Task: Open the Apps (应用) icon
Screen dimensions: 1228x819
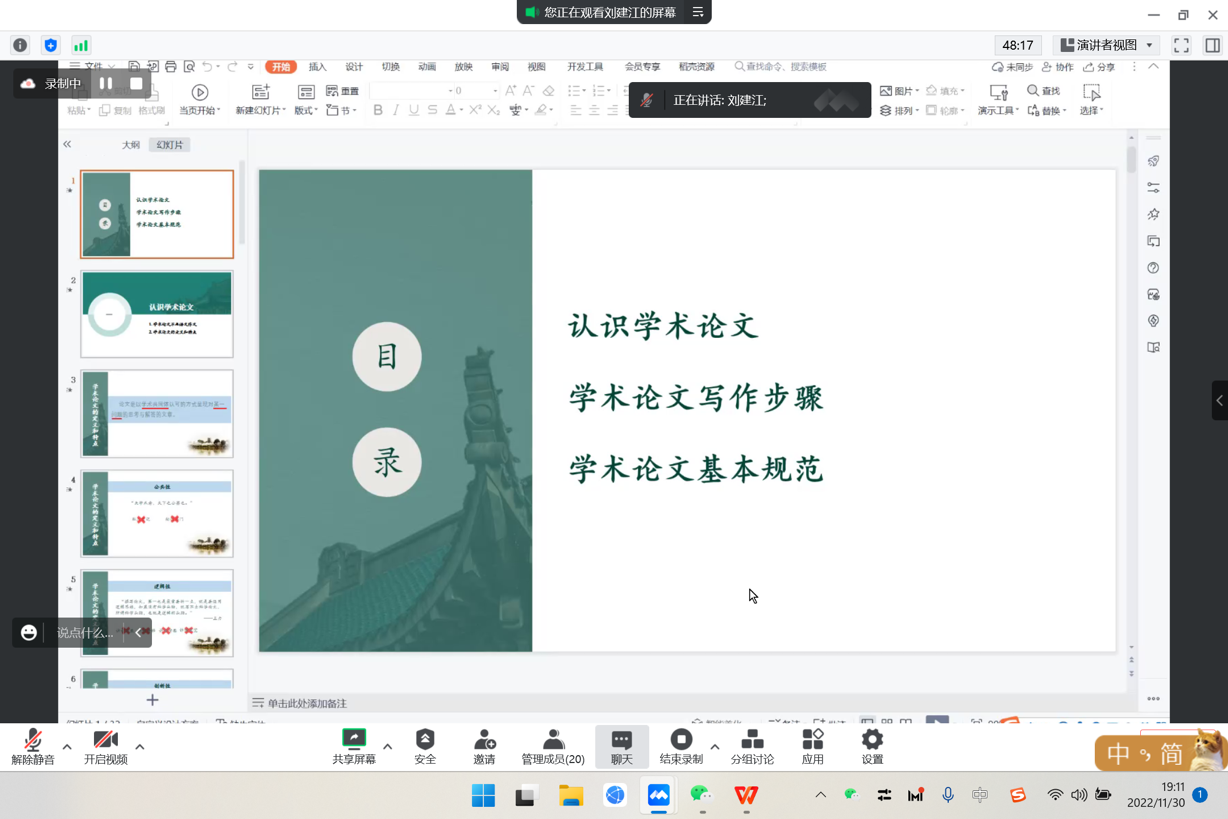Action: pos(812,746)
